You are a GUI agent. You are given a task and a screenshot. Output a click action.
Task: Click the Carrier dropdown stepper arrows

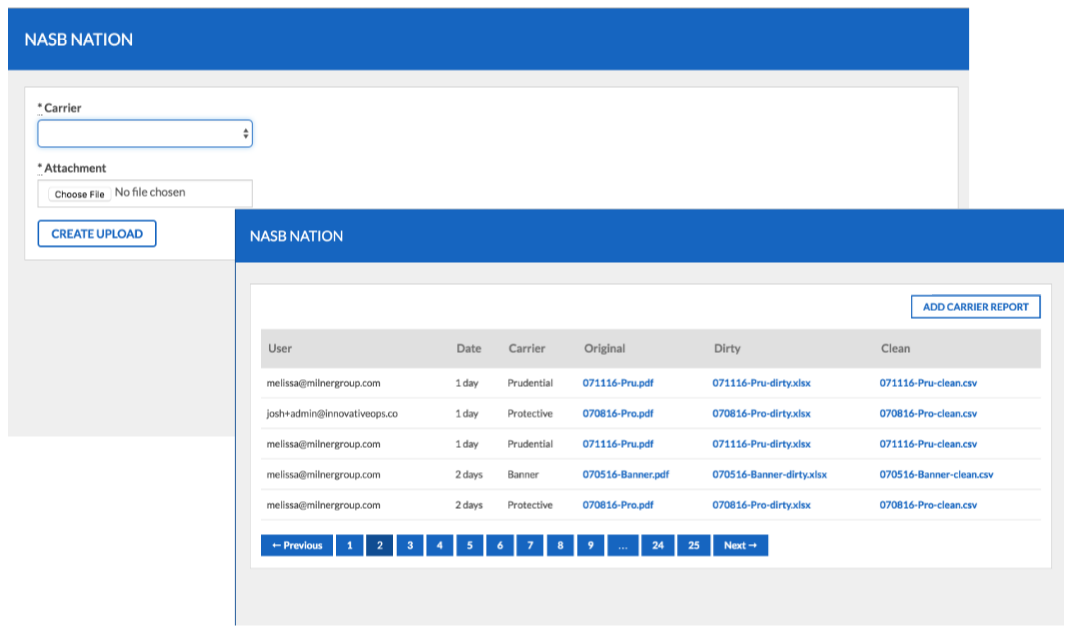(244, 132)
